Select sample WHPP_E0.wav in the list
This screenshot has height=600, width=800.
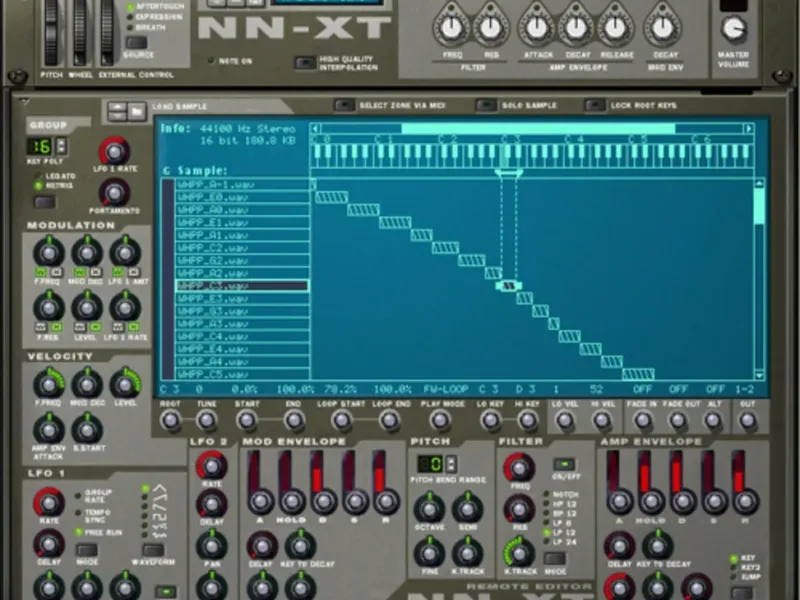pyautogui.click(x=242, y=197)
